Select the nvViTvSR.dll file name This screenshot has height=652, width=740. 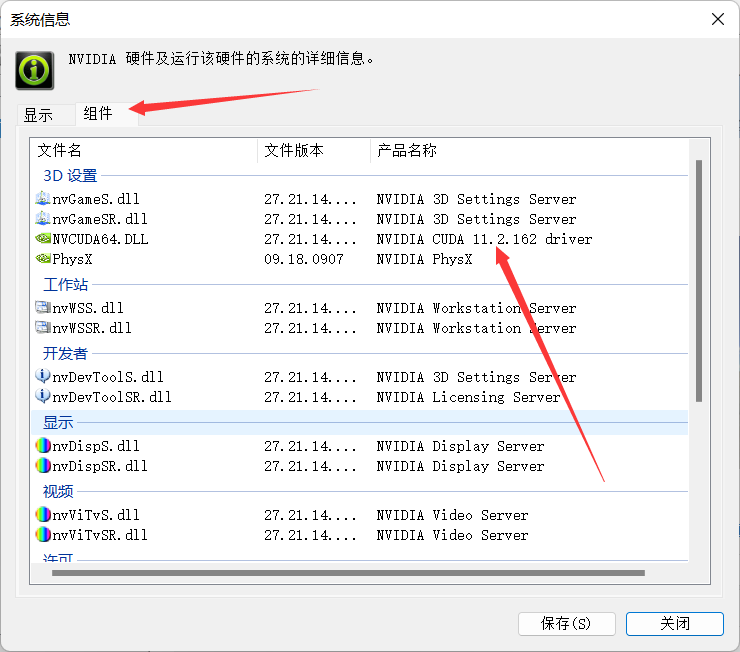100,535
